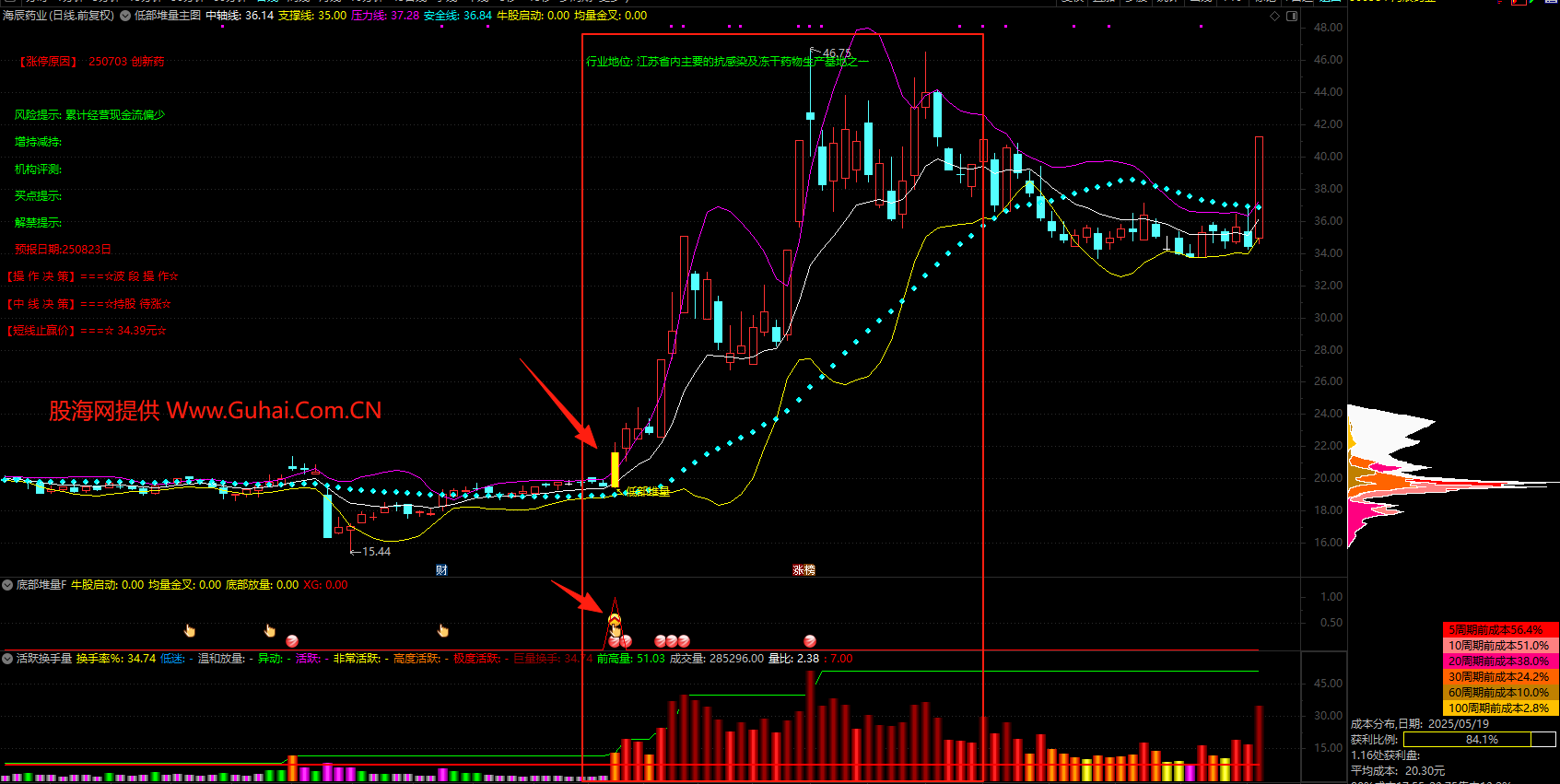This screenshot has height=784, width=1560.
Task: Click the 换手率%: 34.74 readout
Action: [x=116, y=659]
